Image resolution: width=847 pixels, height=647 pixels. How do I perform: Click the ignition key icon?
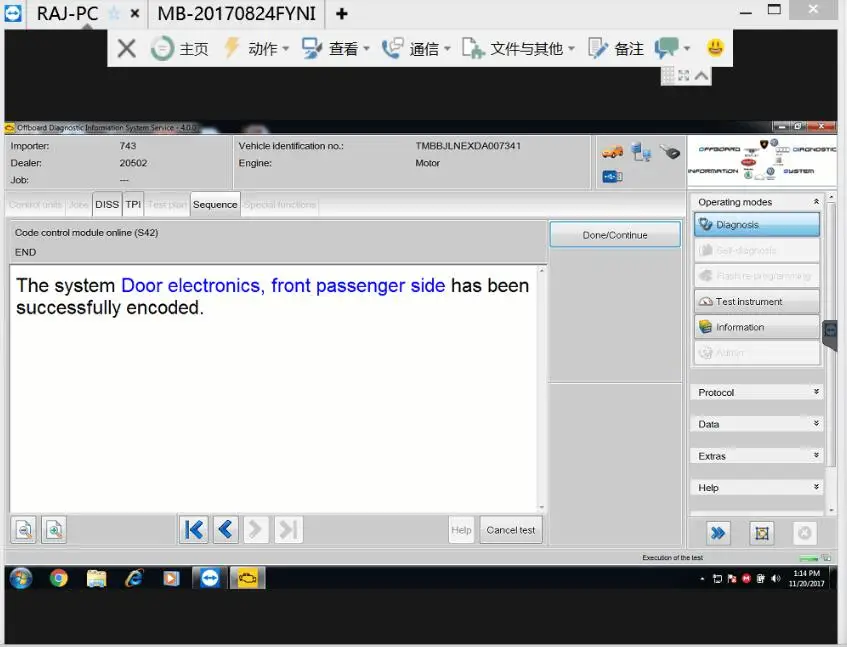(670, 152)
